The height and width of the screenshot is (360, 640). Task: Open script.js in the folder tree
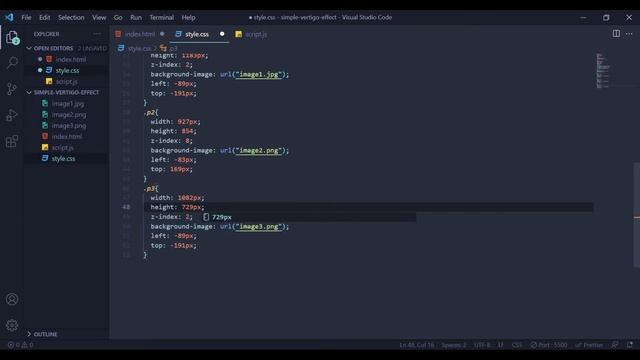pos(62,148)
